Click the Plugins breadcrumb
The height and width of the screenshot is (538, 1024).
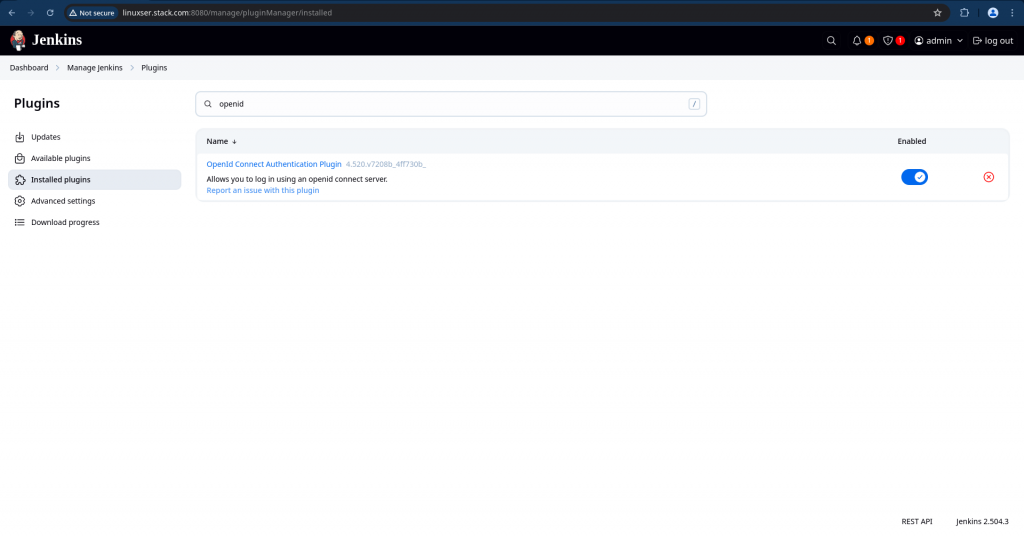(154, 68)
